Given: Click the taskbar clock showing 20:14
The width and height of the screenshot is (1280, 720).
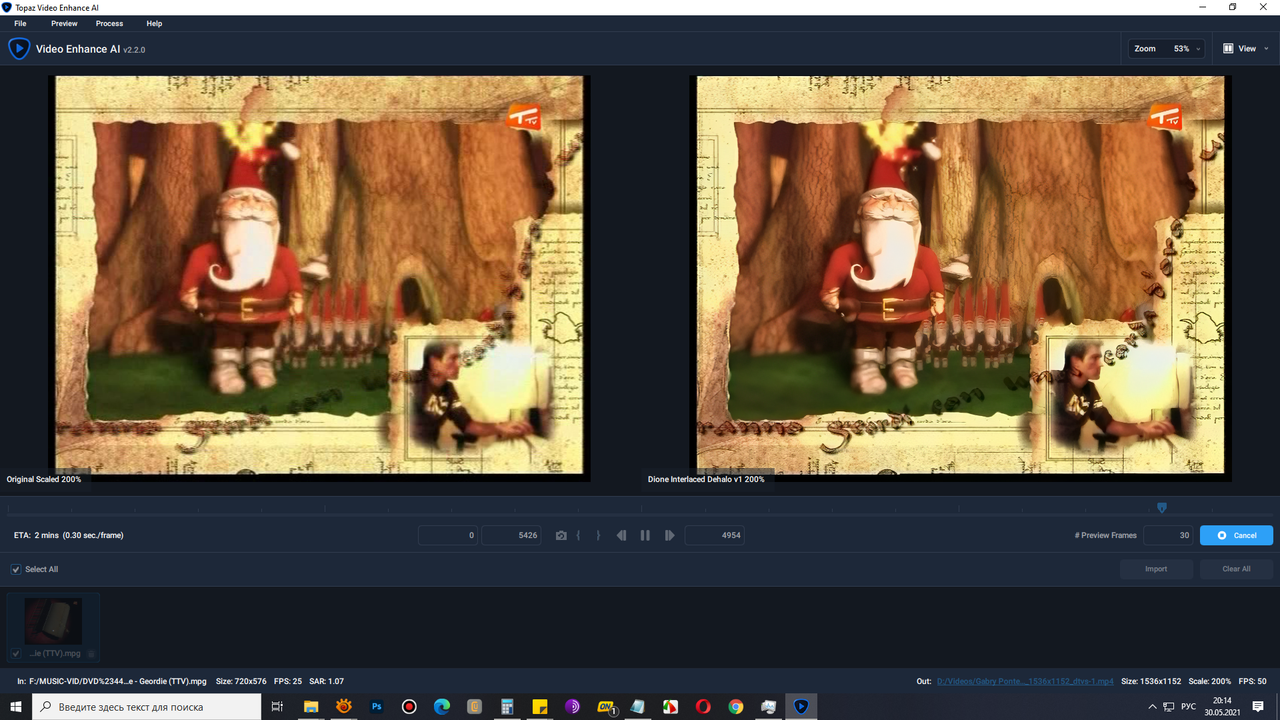Looking at the screenshot, I should coord(1222,706).
